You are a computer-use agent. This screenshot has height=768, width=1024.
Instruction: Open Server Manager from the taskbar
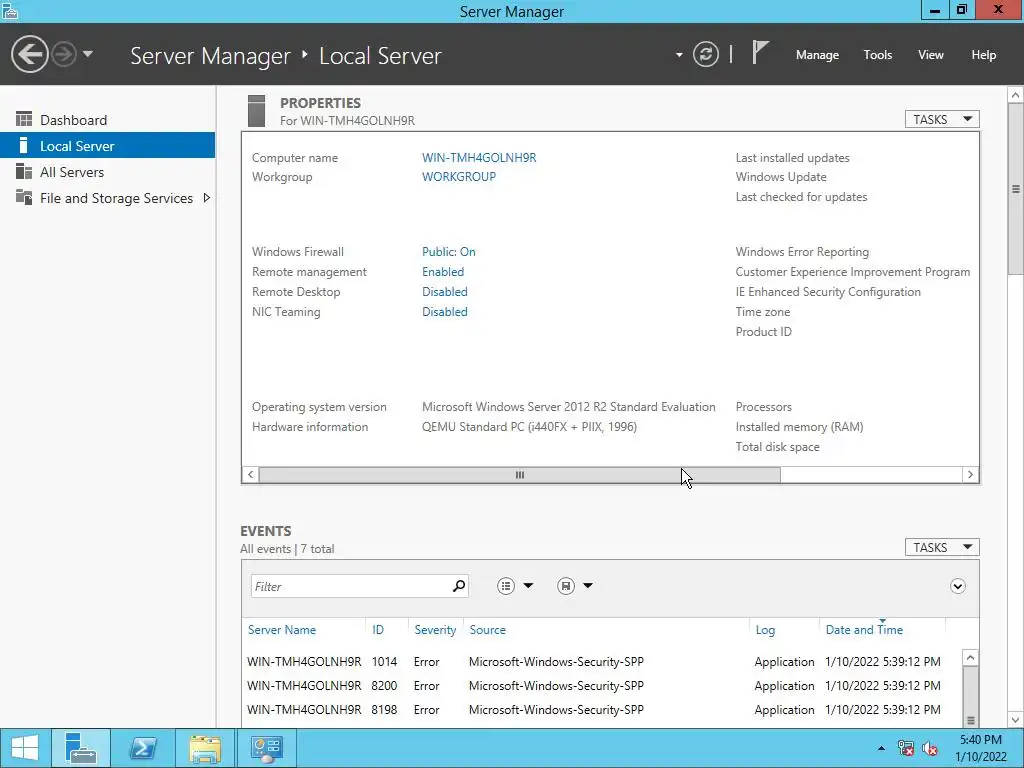pos(81,748)
